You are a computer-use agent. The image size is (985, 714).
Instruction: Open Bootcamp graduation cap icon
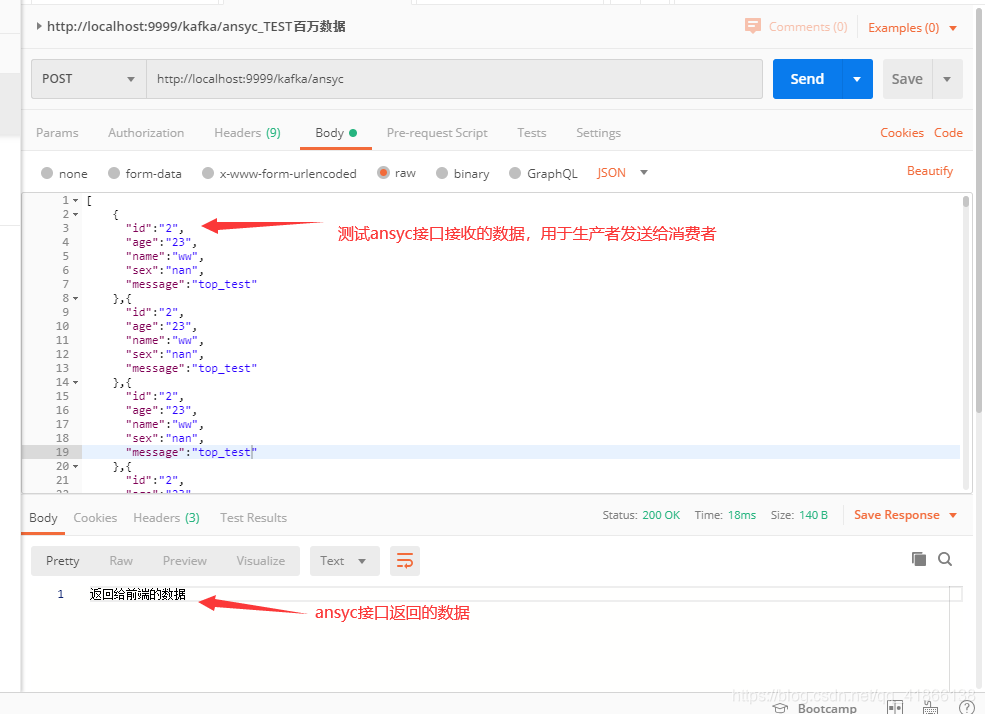point(780,708)
